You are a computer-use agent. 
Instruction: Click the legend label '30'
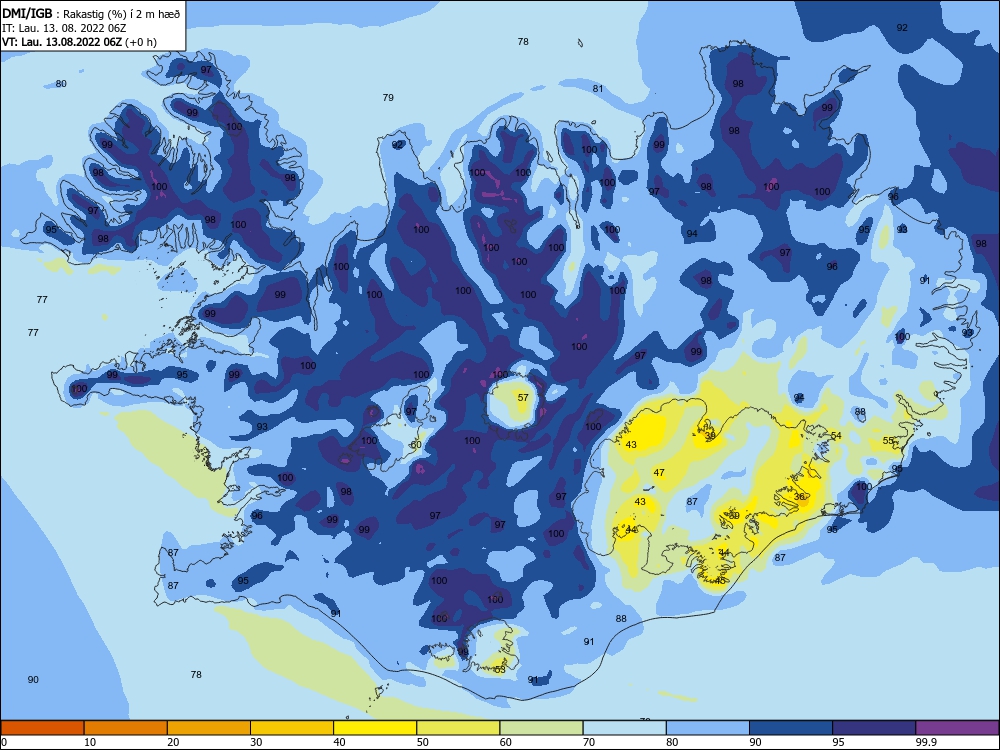pos(256,742)
